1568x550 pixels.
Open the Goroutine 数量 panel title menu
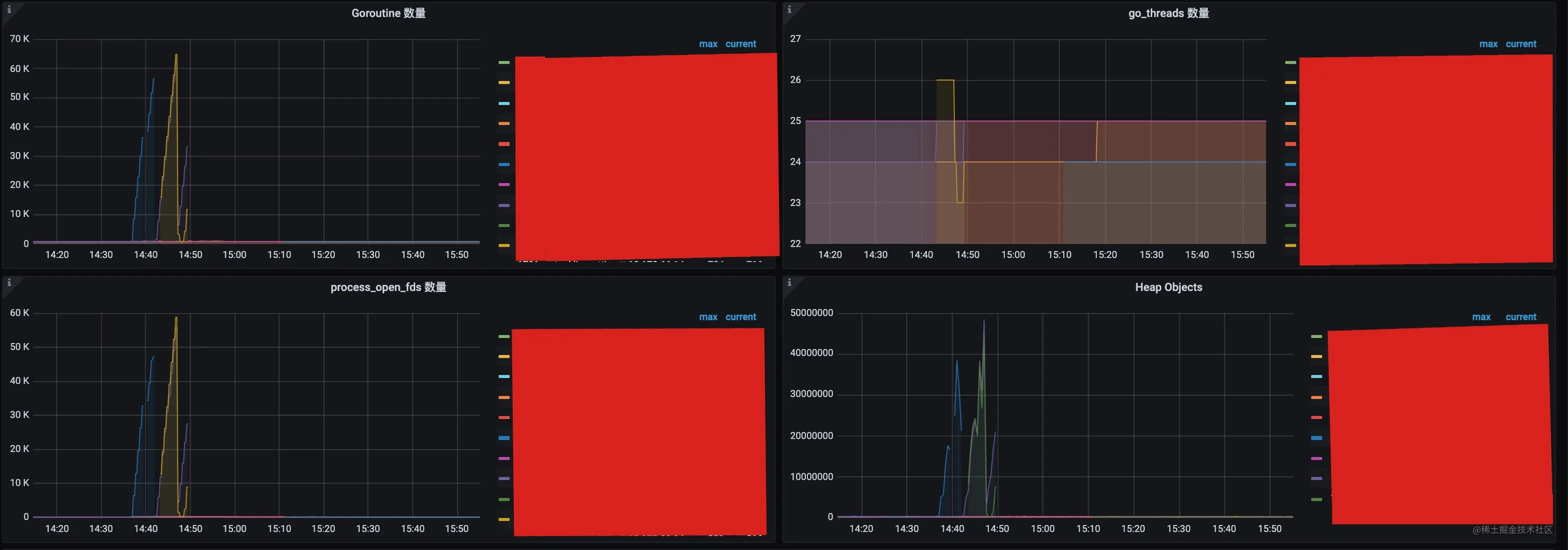pos(388,13)
